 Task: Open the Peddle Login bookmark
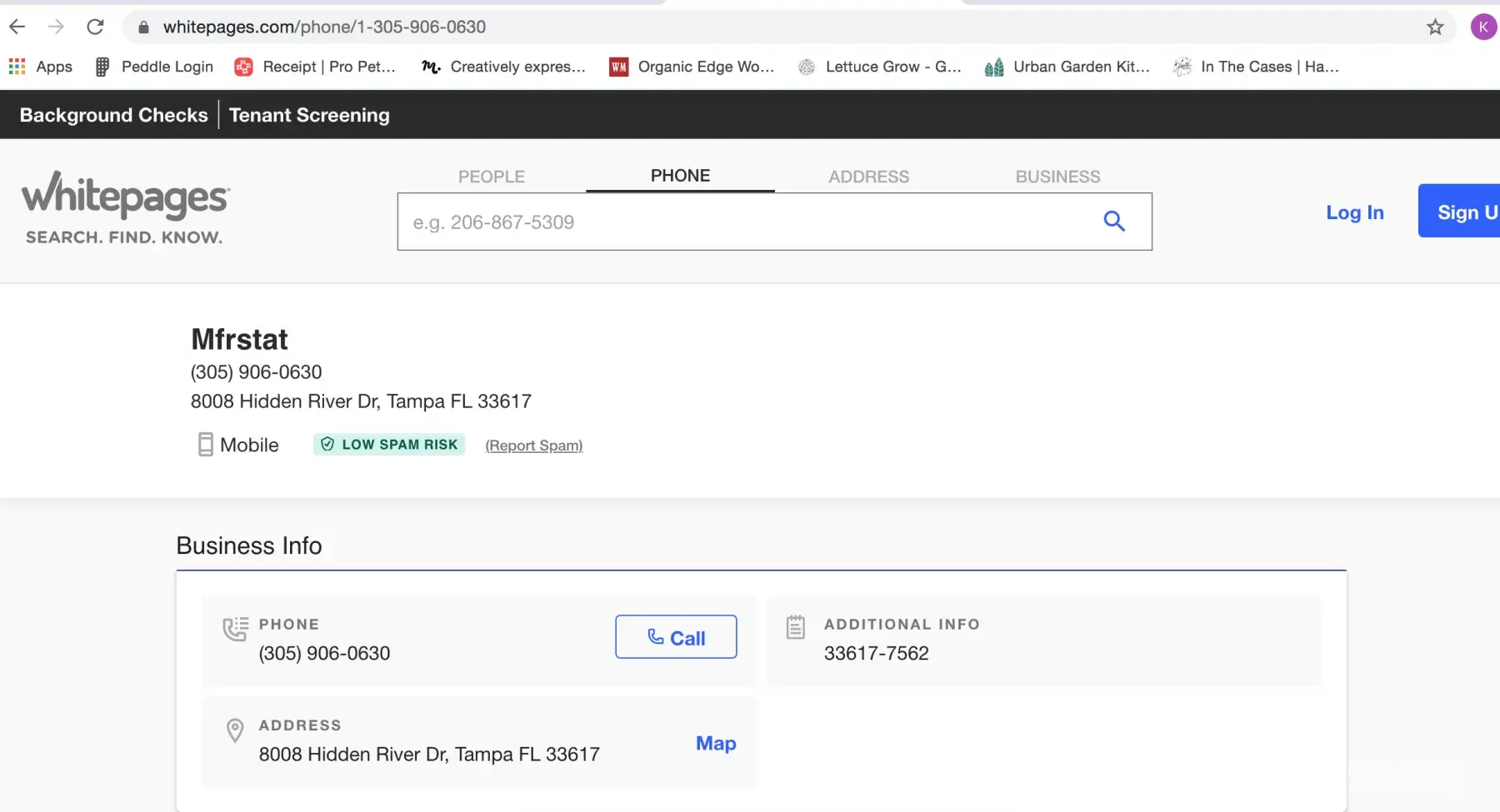(x=154, y=67)
